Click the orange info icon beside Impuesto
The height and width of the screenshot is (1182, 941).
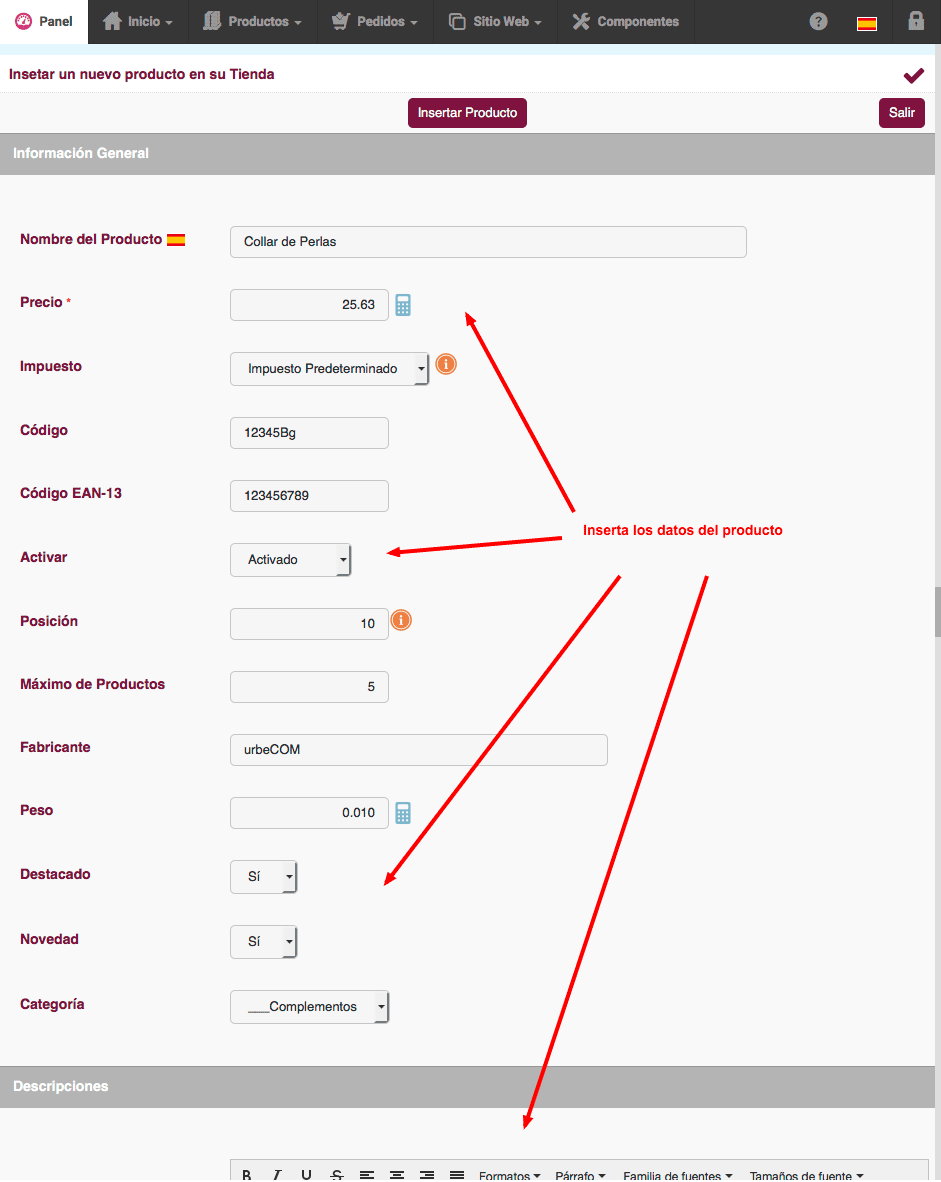click(446, 364)
